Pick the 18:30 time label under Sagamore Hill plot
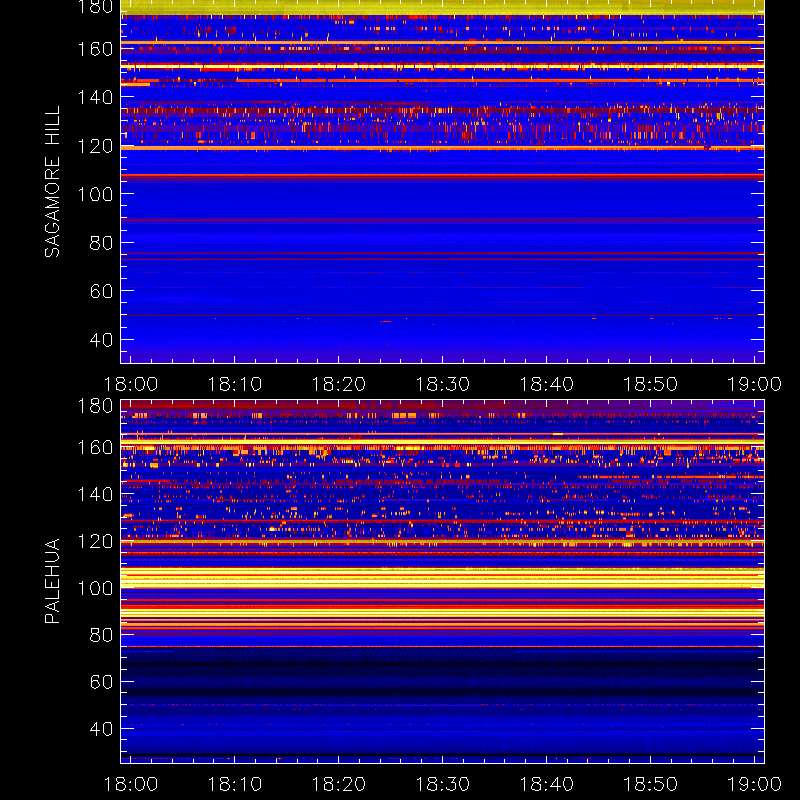The width and height of the screenshot is (800, 800). pyautogui.click(x=442, y=384)
